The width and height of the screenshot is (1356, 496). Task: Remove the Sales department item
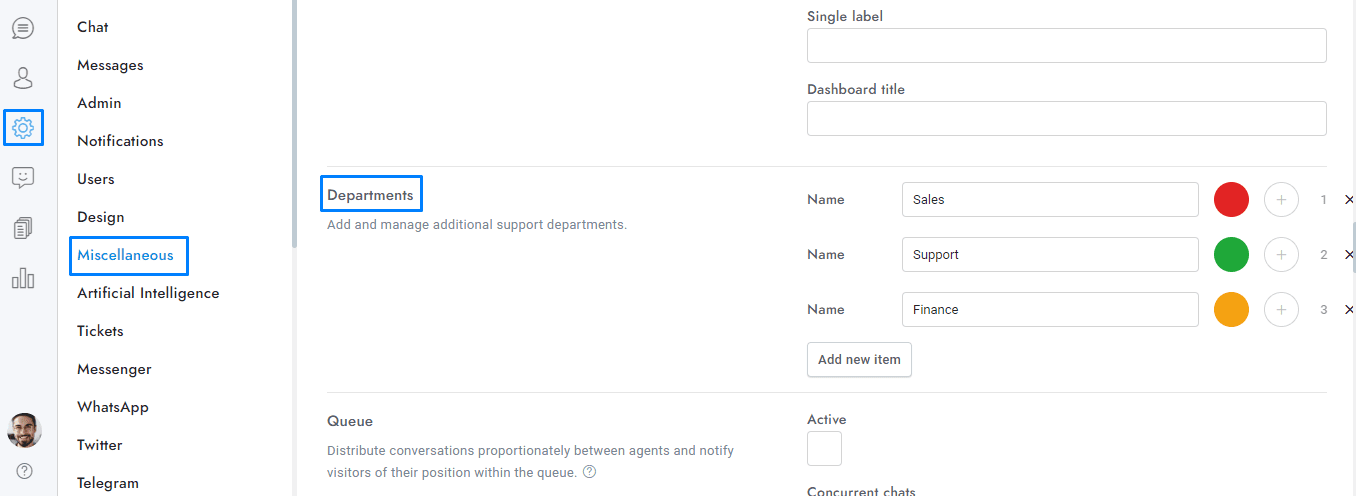1349,200
